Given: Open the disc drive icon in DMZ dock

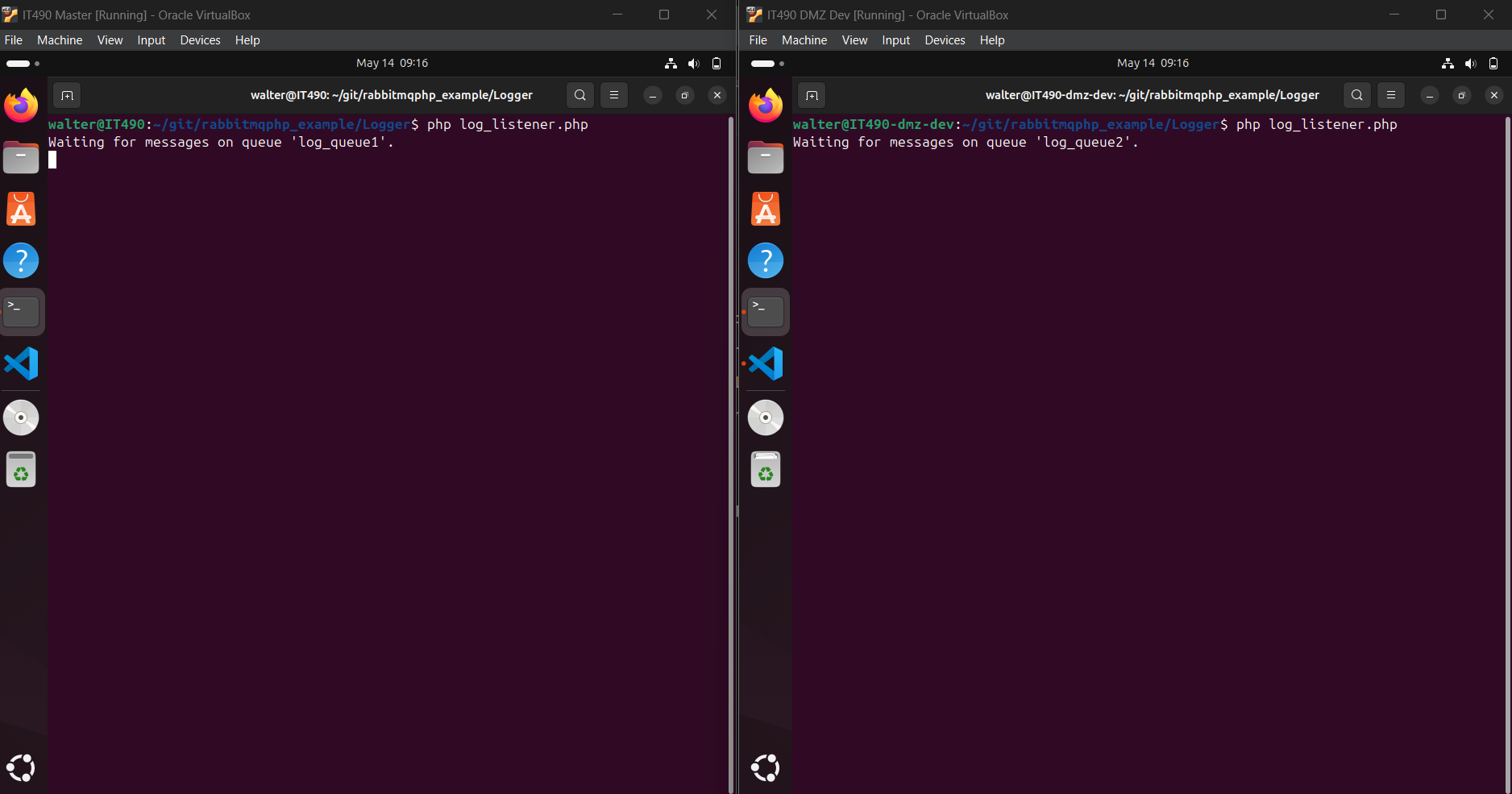Looking at the screenshot, I should pyautogui.click(x=766, y=418).
